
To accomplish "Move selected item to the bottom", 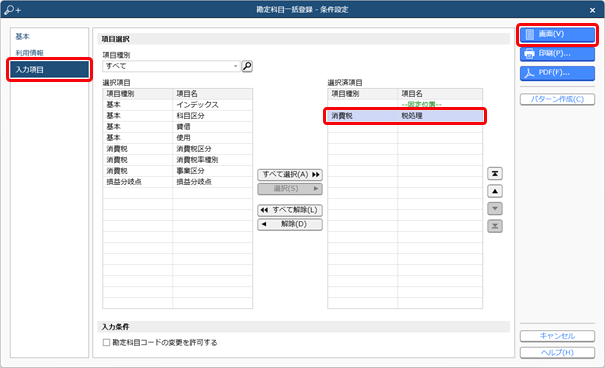I will [x=495, y=226].
